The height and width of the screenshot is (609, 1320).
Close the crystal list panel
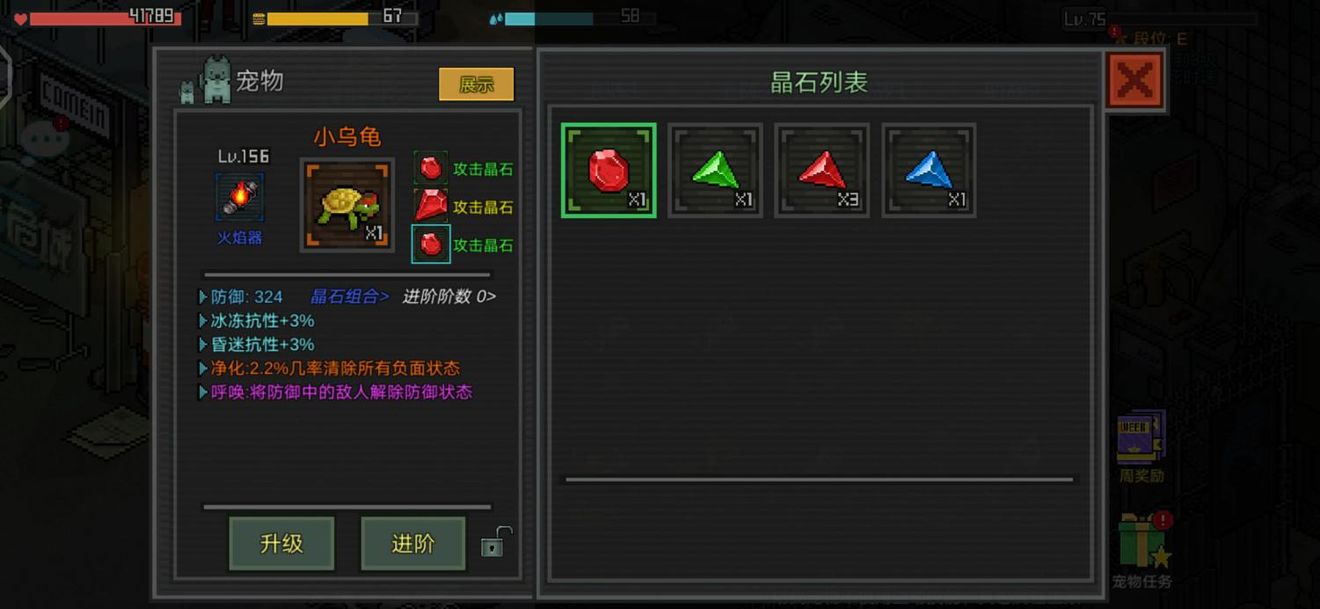1135,80
